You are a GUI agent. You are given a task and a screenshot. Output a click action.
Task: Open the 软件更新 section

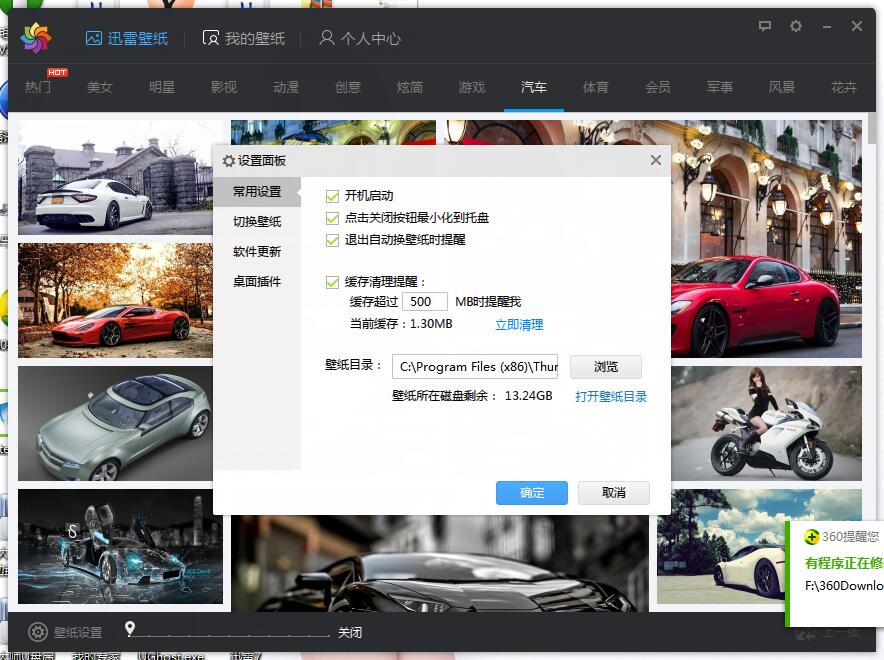click(258, 251)
